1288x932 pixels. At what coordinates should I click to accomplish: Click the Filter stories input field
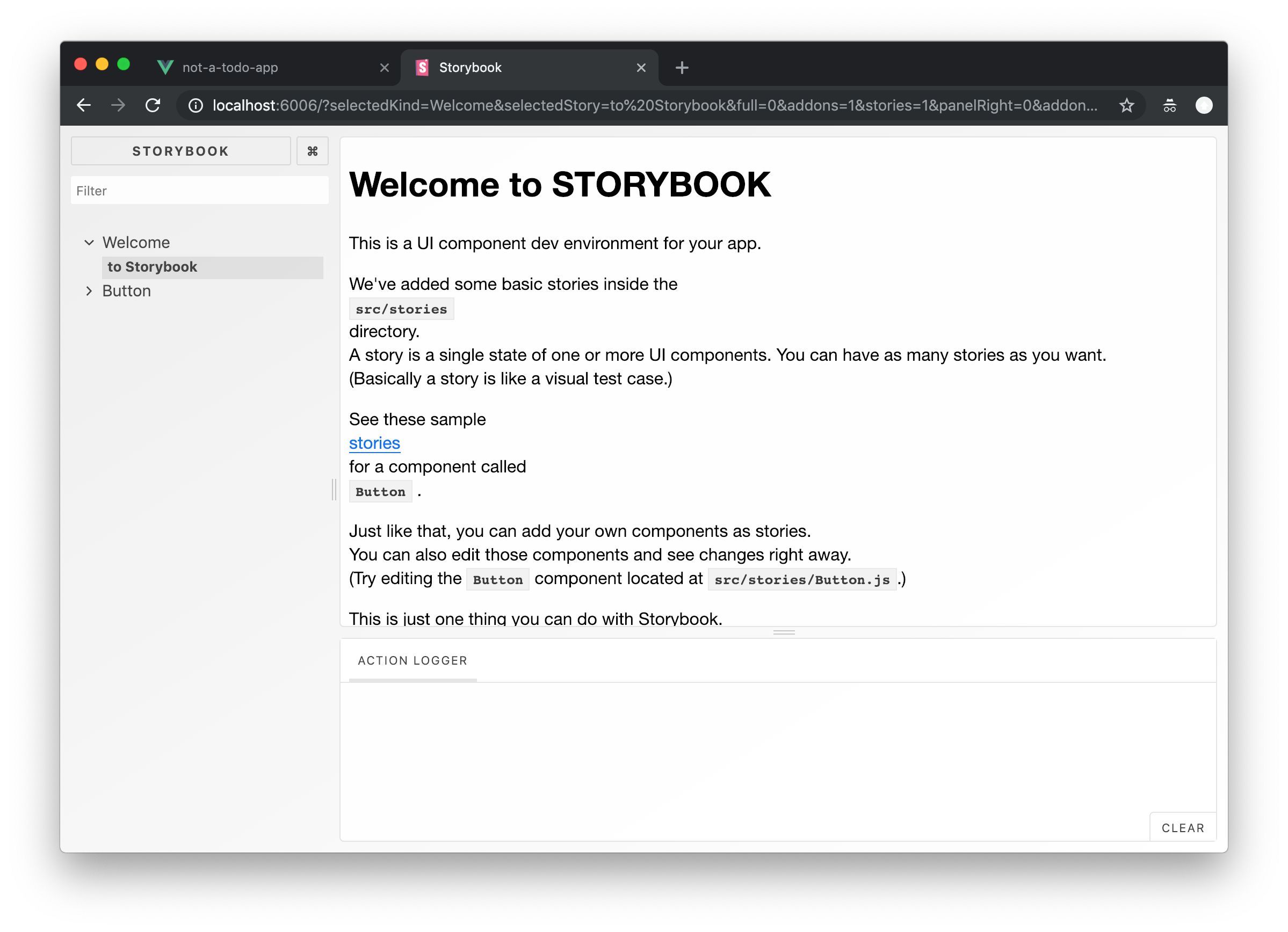point(199,191)
